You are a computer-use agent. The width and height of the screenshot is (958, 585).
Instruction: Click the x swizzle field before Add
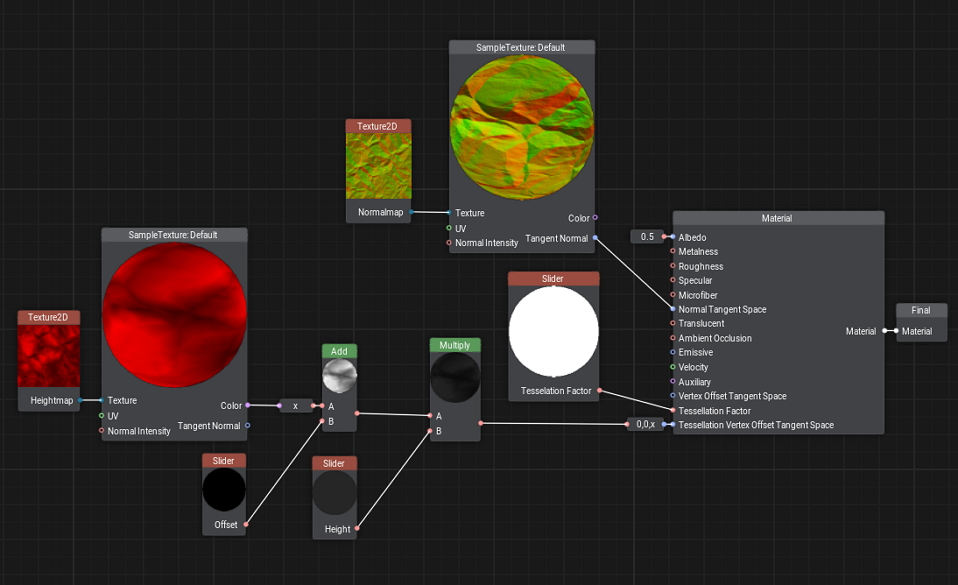295,406
